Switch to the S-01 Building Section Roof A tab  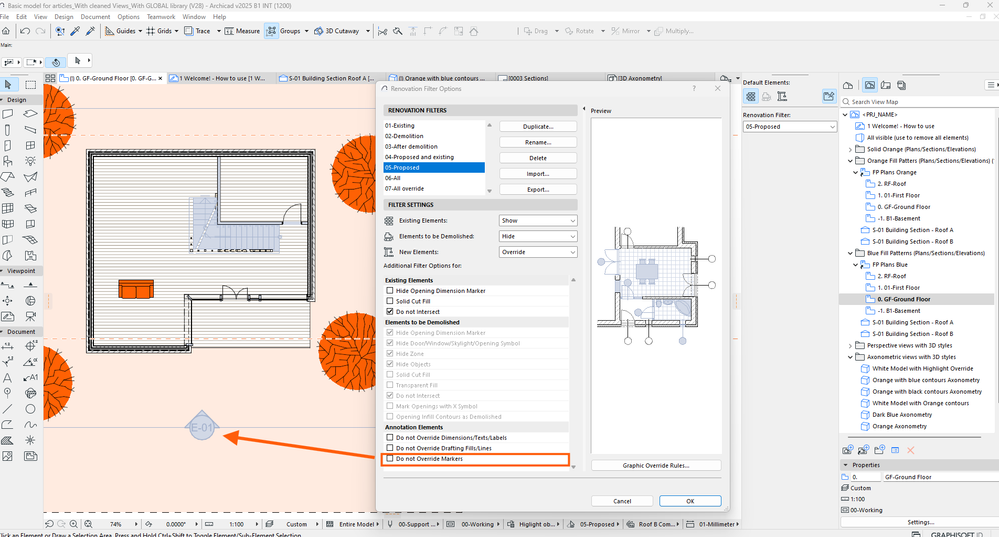coord(328,77)
